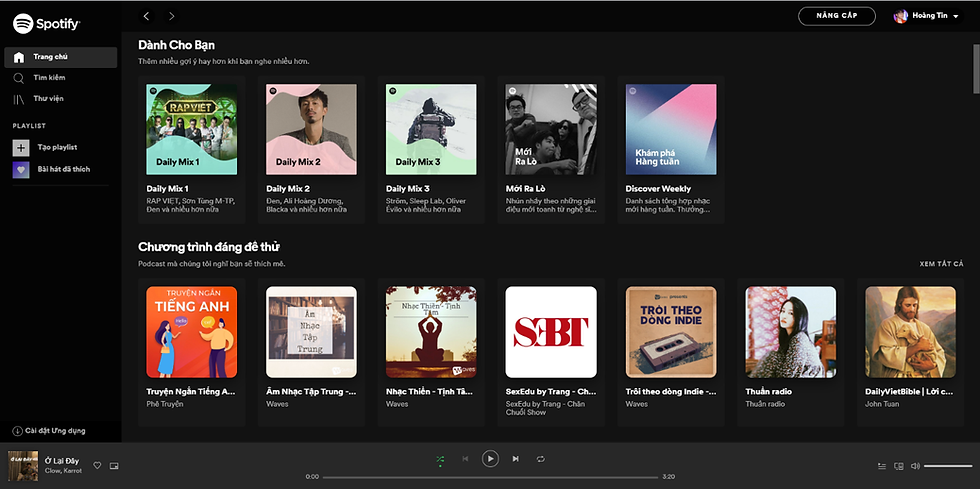Toggle repeat mode

pos(541,459)
